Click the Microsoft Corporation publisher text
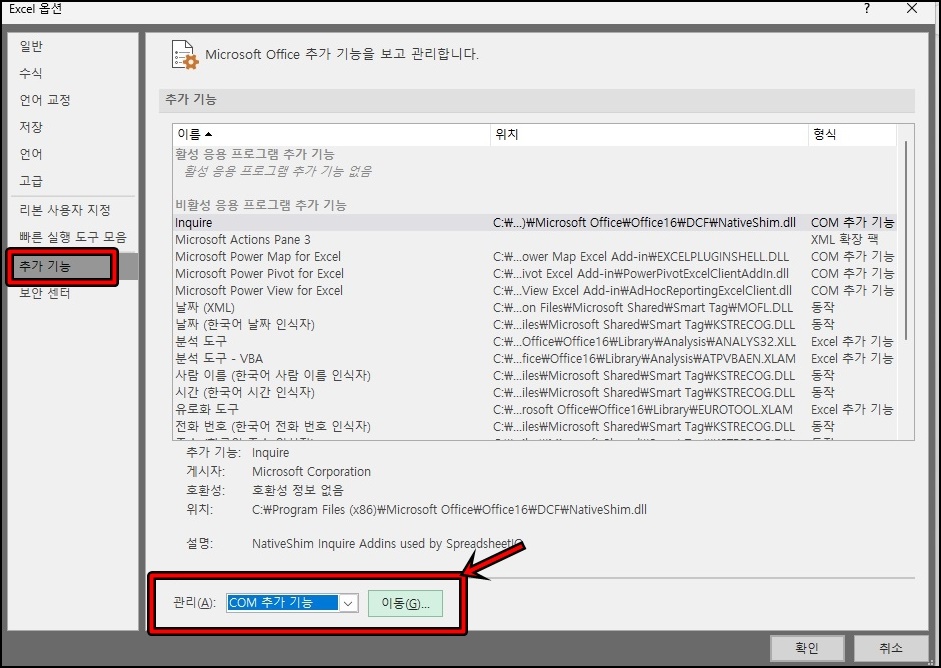The width and height of the screenshot is (941, 668). point(311,472)
